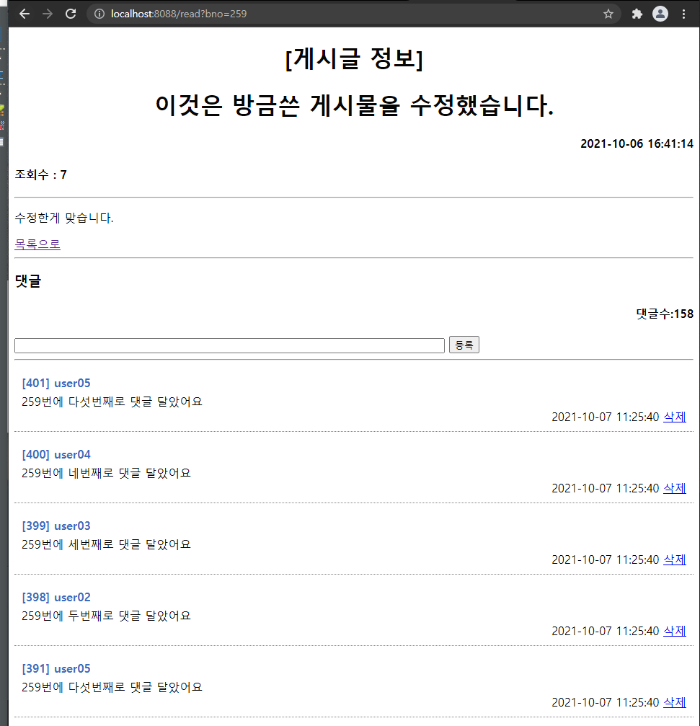Click the view count '조회수 : 7'
This screenshot has width=700, height=726.
(41, 175)
